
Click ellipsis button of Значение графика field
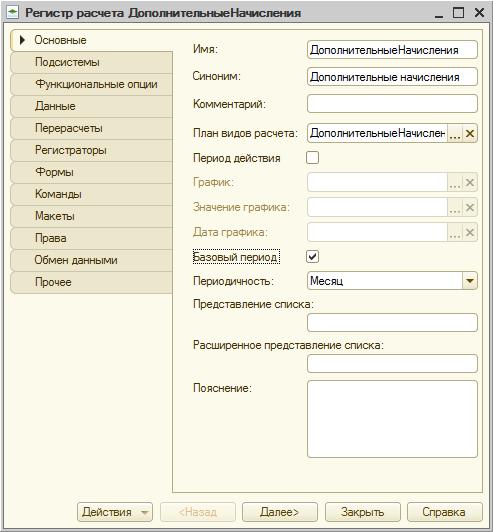point(455,208)
